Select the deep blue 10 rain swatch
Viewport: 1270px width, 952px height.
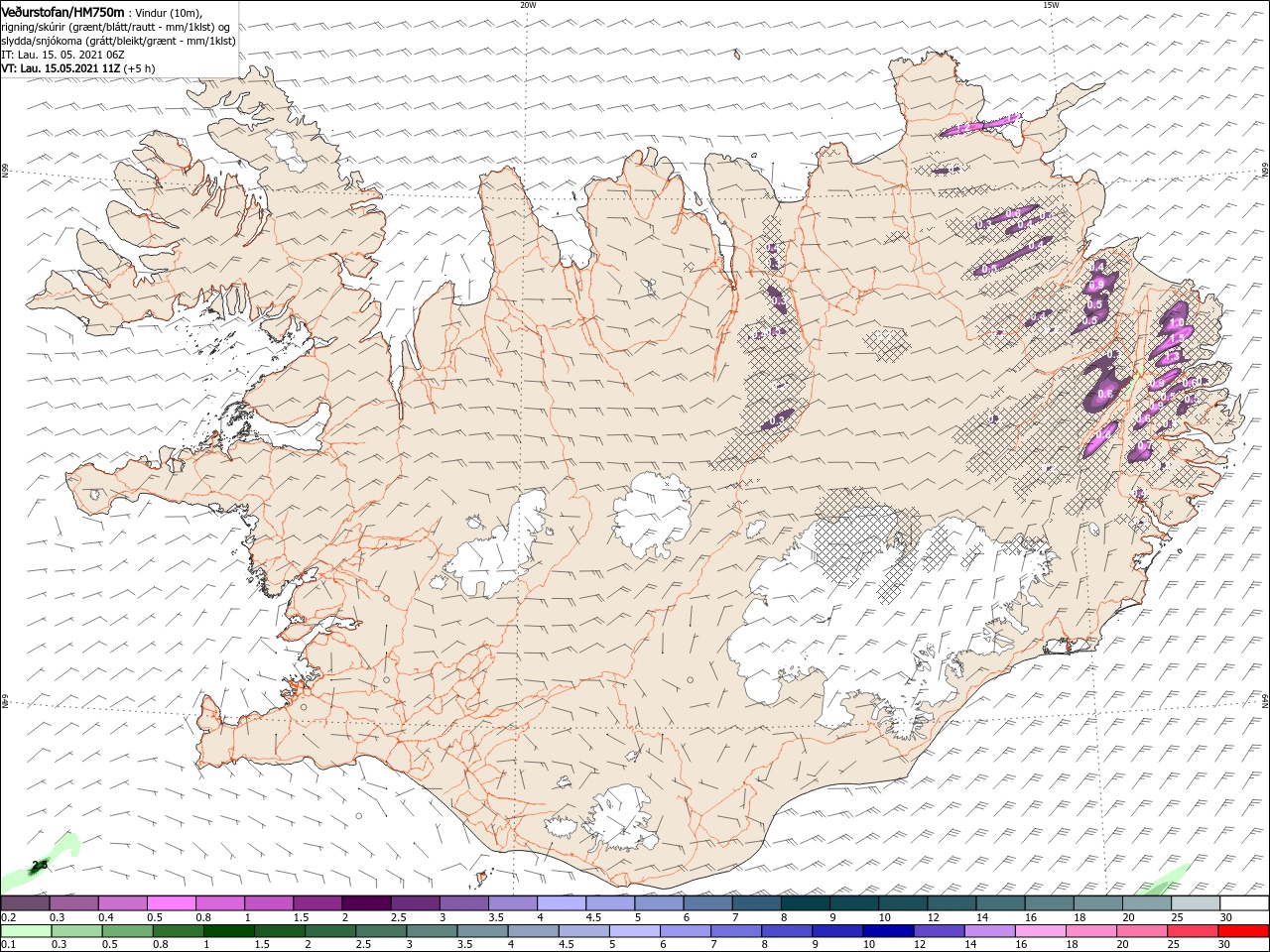(x=886, y=931)
